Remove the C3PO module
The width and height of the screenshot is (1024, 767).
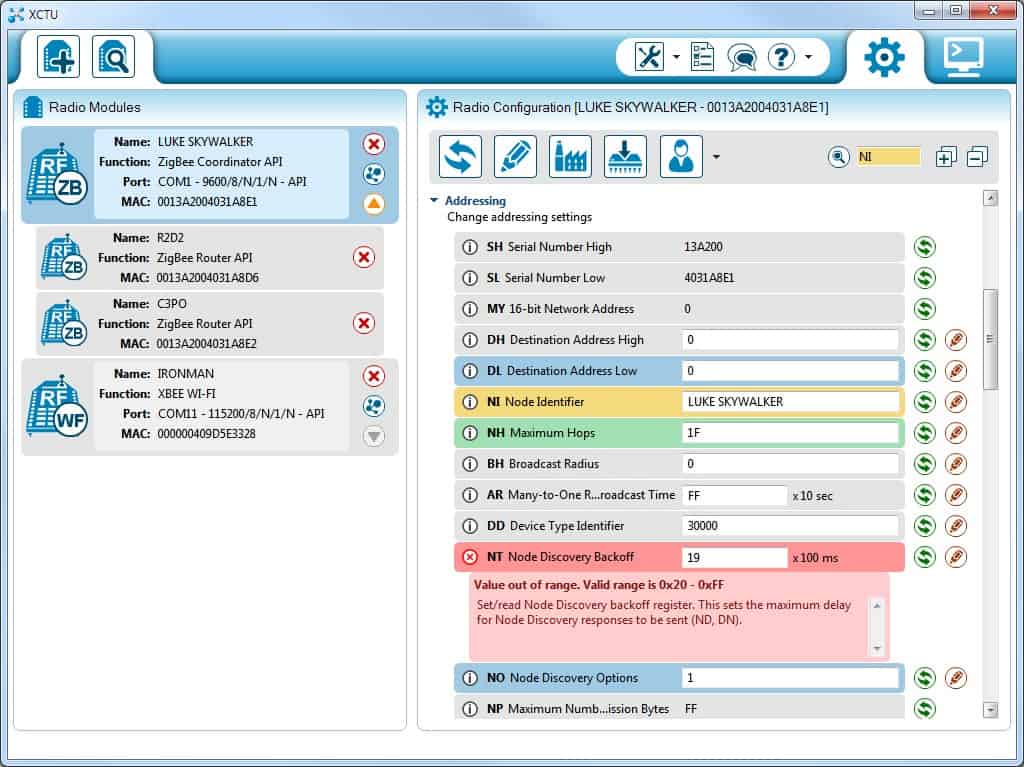[364, 323]
